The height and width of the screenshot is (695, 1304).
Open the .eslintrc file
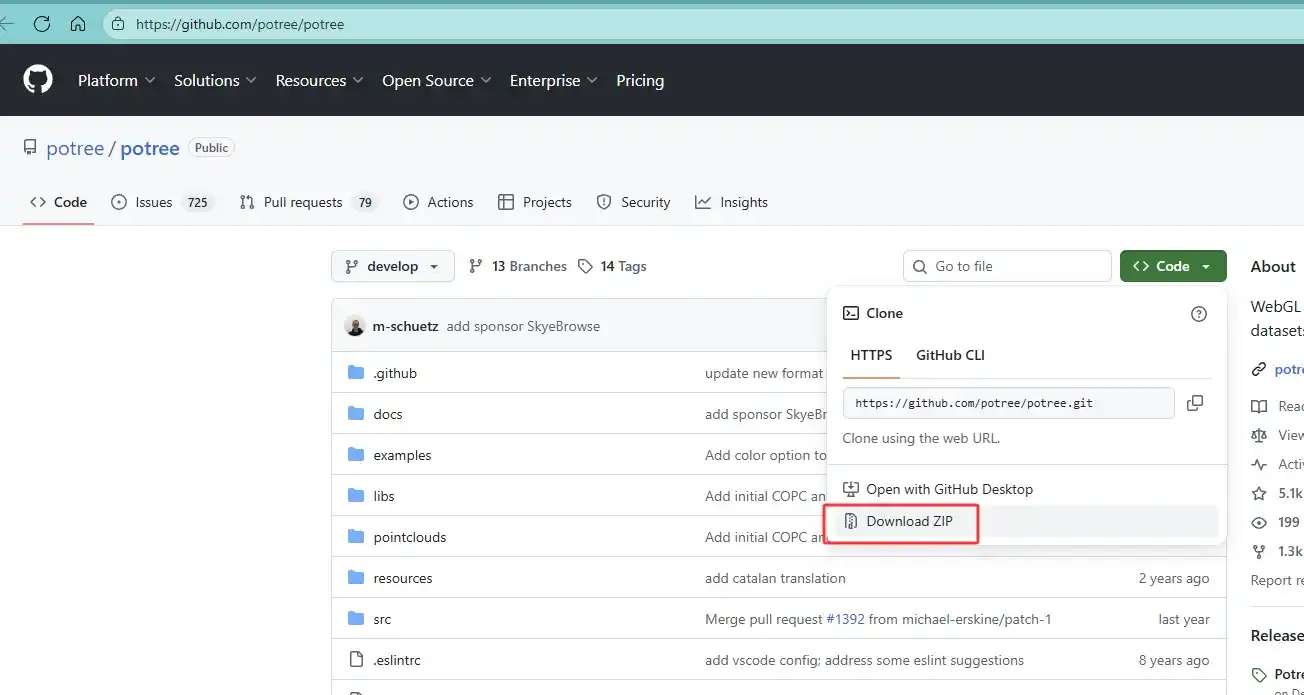396,660
